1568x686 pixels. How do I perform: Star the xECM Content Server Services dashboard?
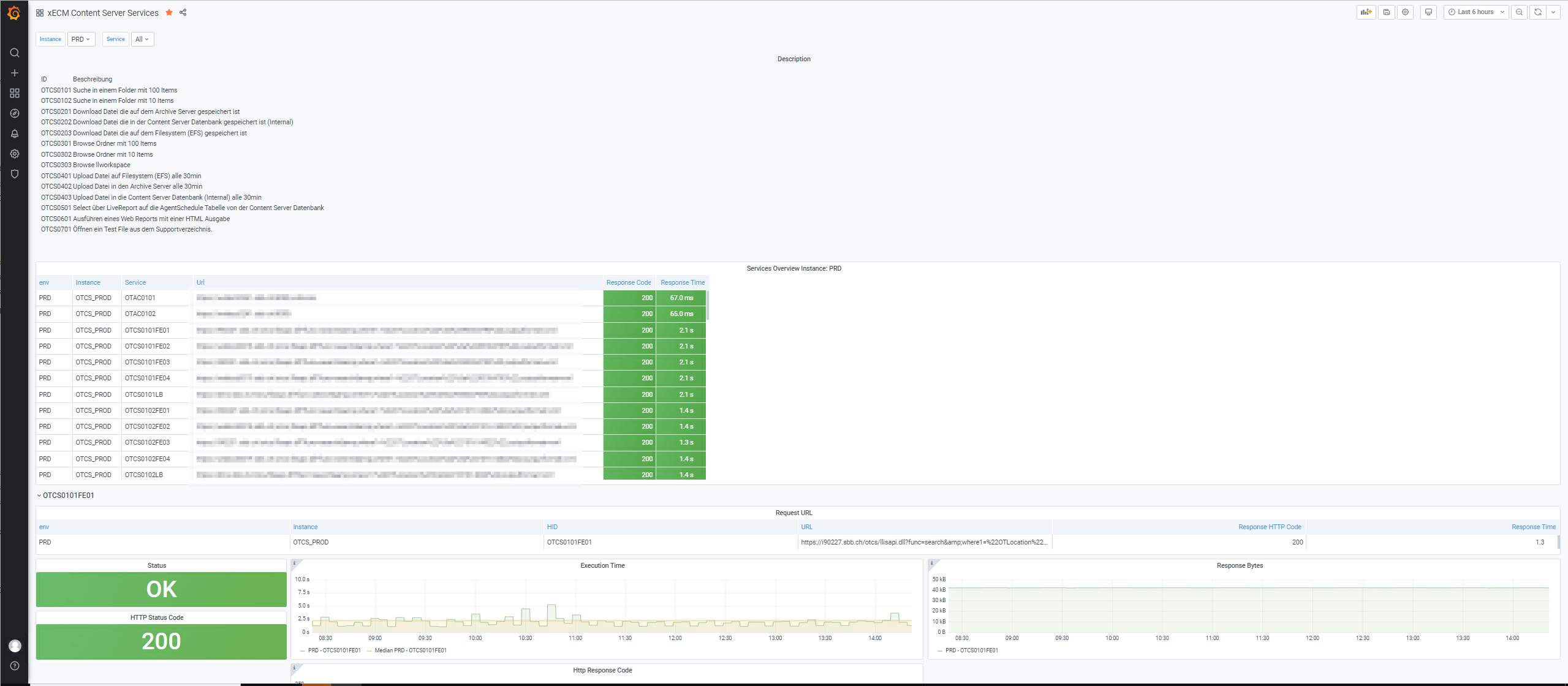click(x=169, y=13)
